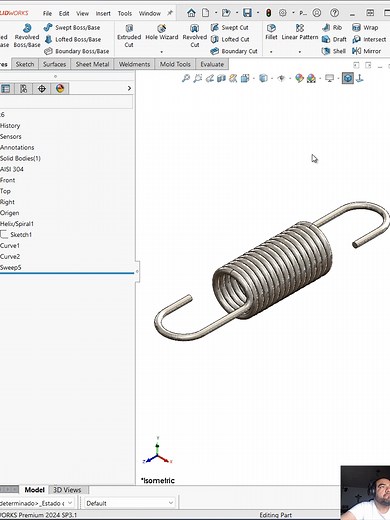Open the 3D Views tab
Screen dimensions: 390x520
point(67,490)
